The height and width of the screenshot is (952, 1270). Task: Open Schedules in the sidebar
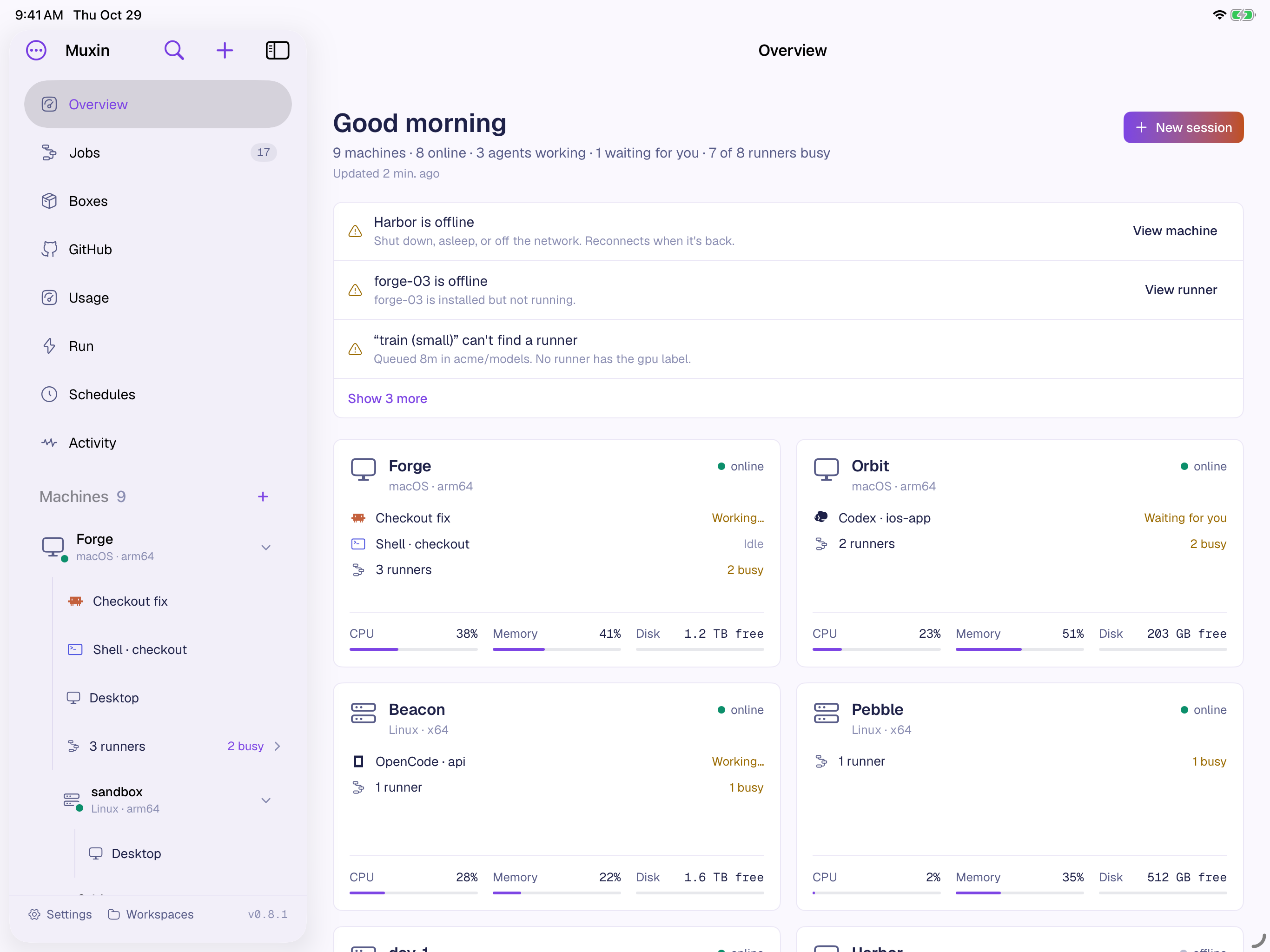(158, 395)
